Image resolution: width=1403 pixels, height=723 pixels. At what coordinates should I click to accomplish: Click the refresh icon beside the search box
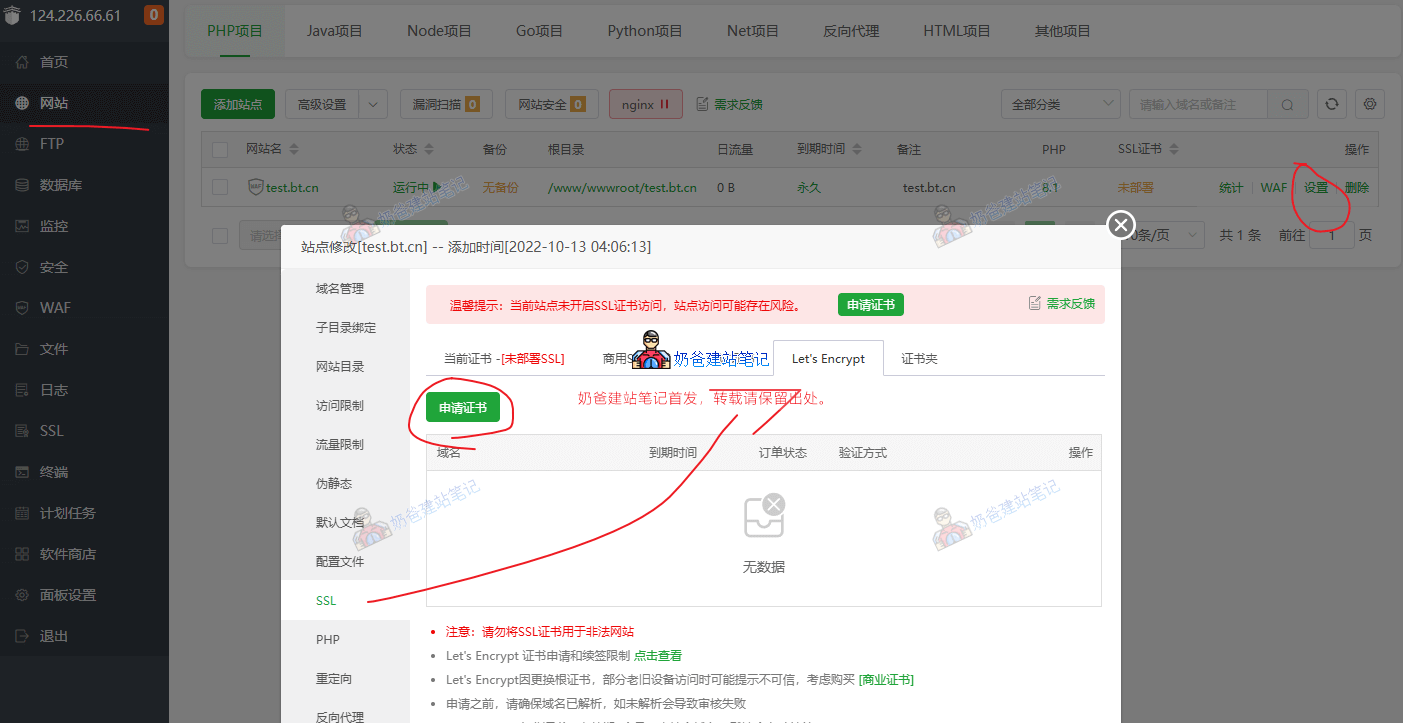point(1330,104)
